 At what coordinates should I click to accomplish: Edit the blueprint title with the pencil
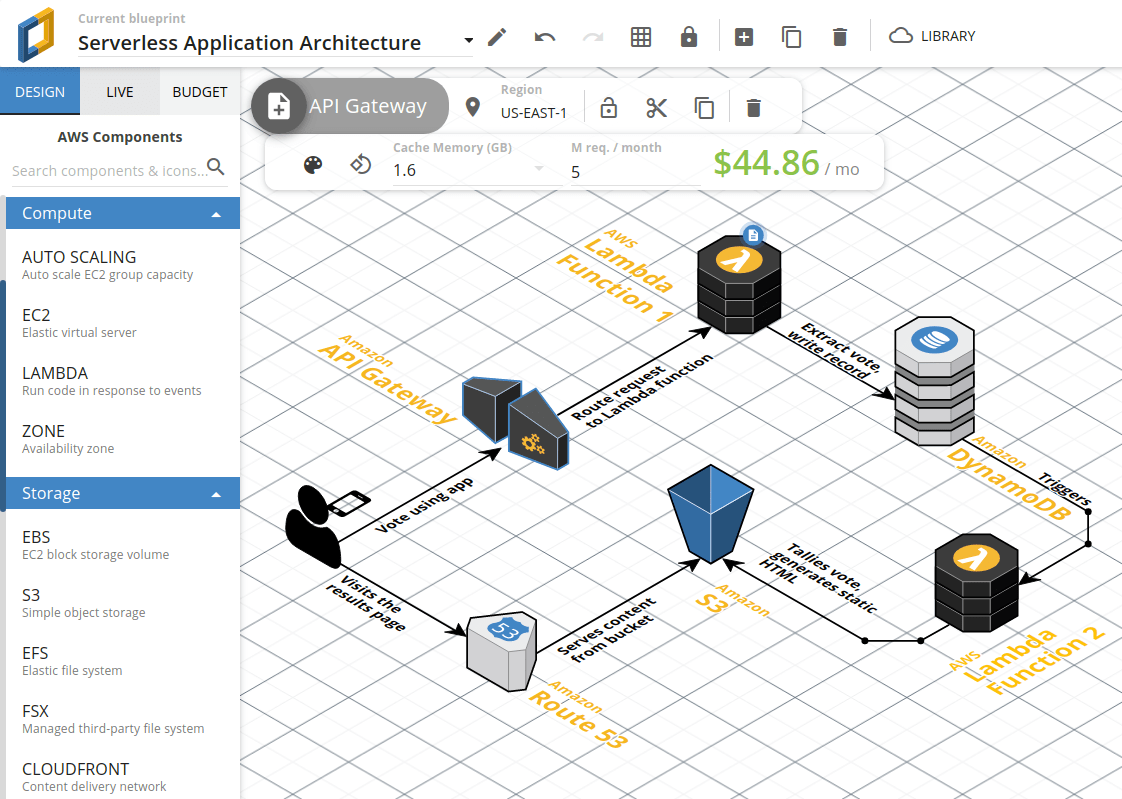coord(497,36)
